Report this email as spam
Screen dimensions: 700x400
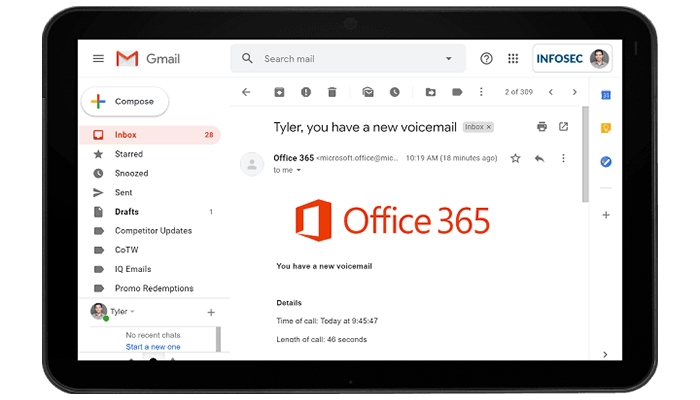coord(306,92)
